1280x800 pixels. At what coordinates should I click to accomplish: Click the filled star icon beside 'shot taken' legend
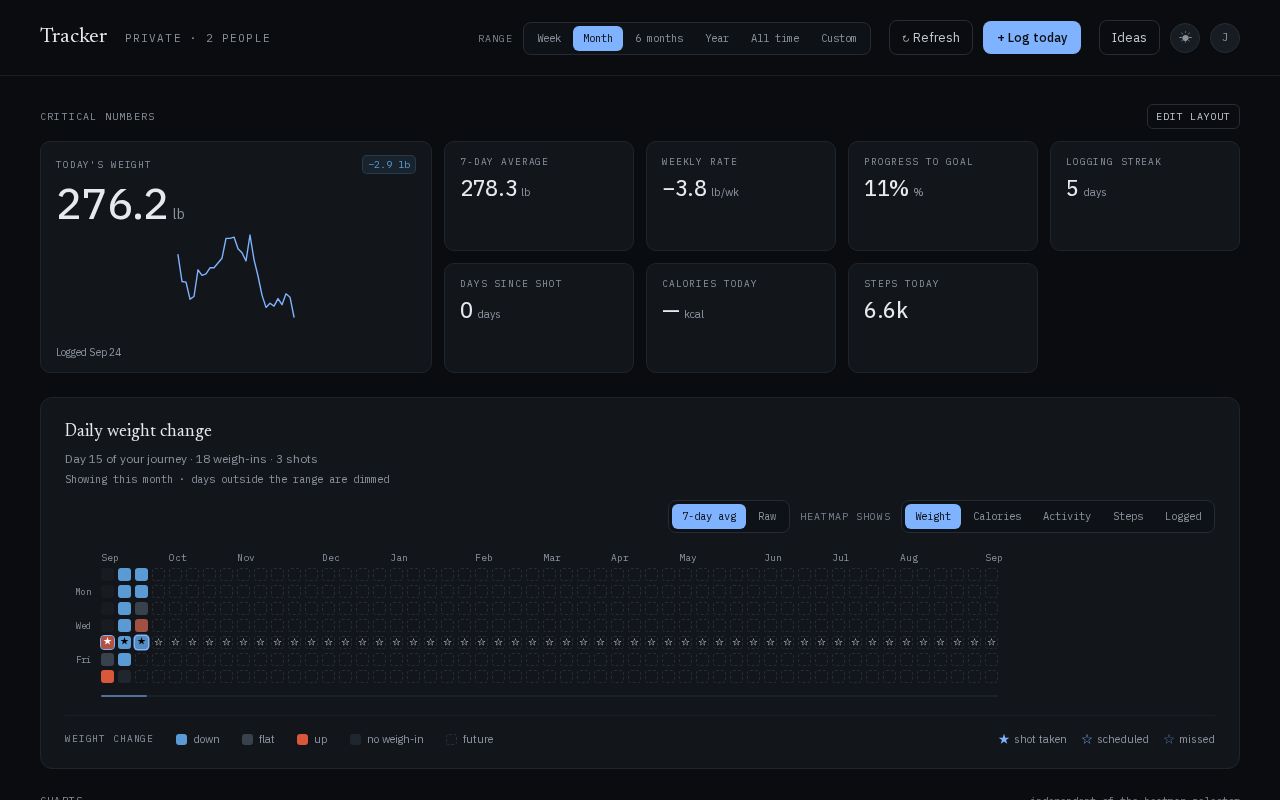(x=1004, y=739)
